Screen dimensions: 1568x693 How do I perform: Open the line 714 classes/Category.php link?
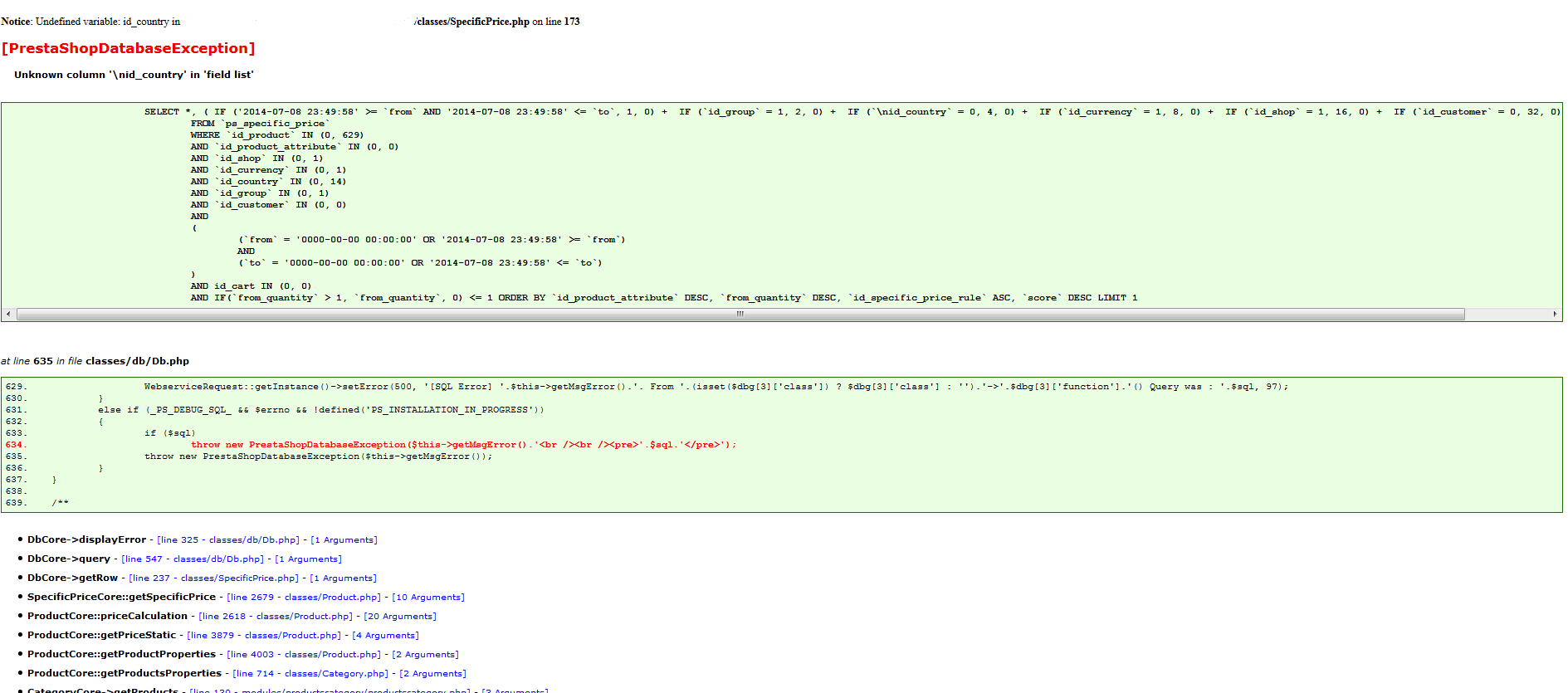(x=310, y=673)
